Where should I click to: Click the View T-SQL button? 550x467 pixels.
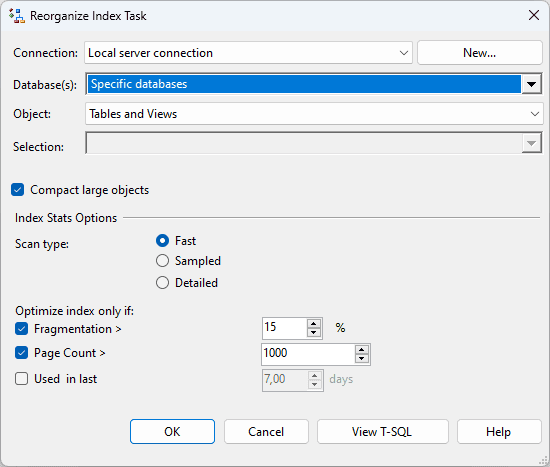[x=382, y=432]
